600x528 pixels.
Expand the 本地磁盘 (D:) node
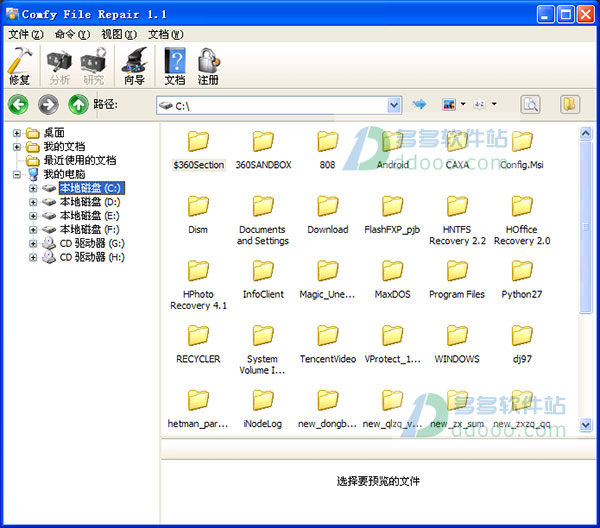(33, 202)
